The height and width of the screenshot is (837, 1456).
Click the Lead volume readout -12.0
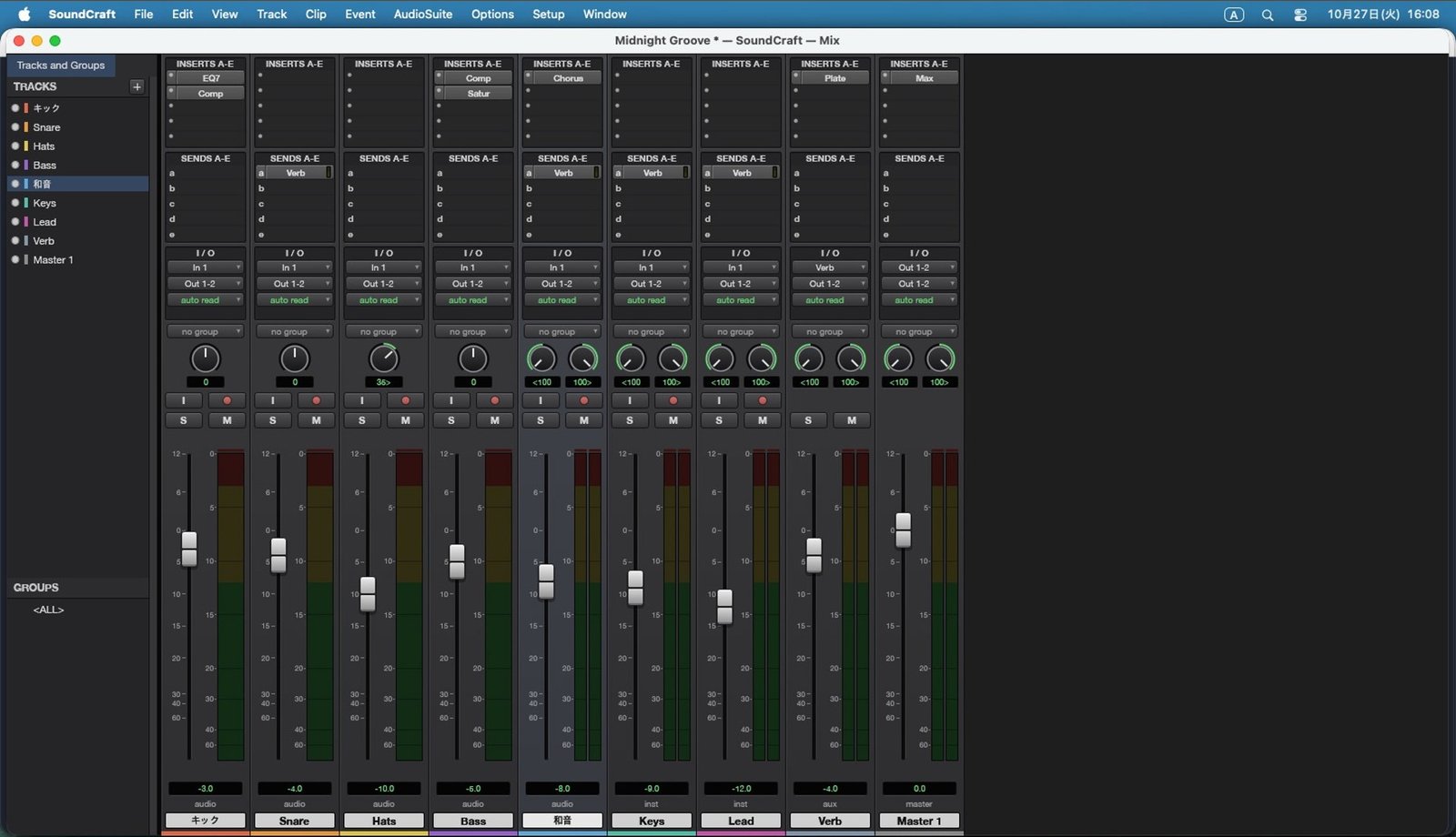[x=741, y=789]
